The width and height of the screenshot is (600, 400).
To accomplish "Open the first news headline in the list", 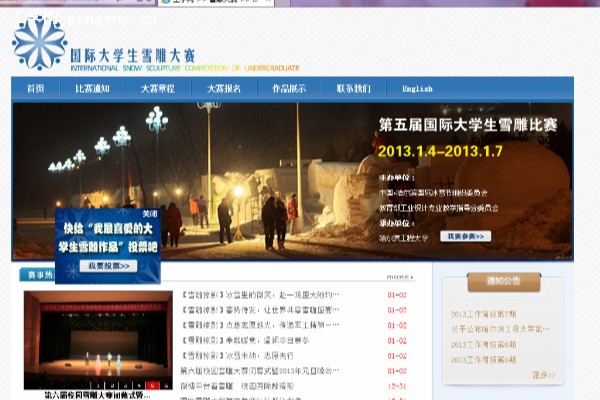I will tap(260, 295).
